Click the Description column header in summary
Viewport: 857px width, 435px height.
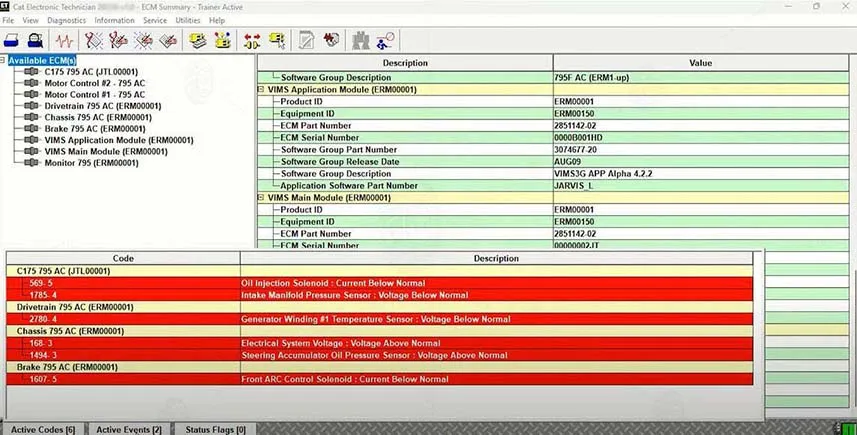[405, 63]
